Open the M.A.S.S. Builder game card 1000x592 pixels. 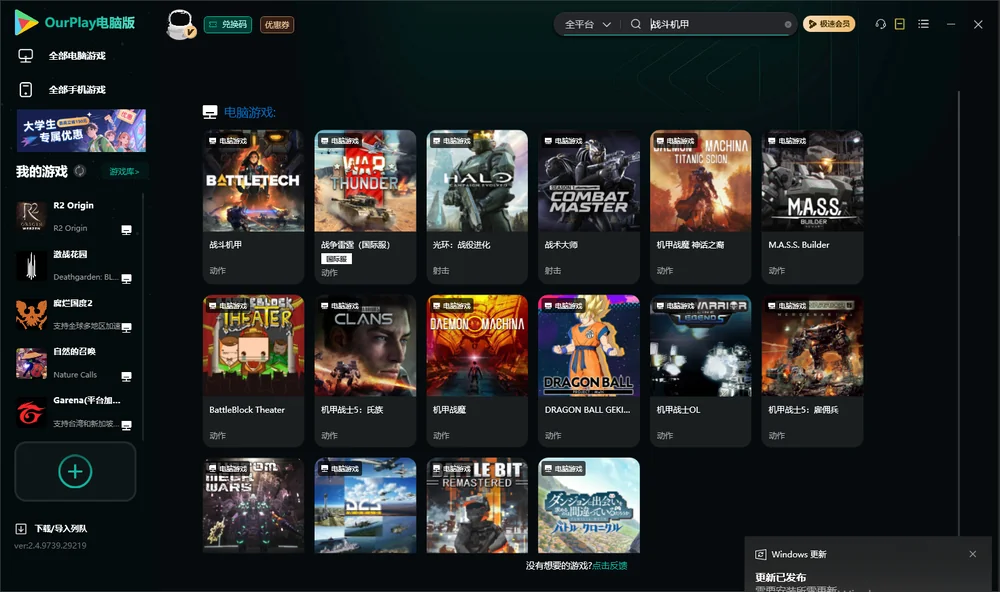coord(812,207)
